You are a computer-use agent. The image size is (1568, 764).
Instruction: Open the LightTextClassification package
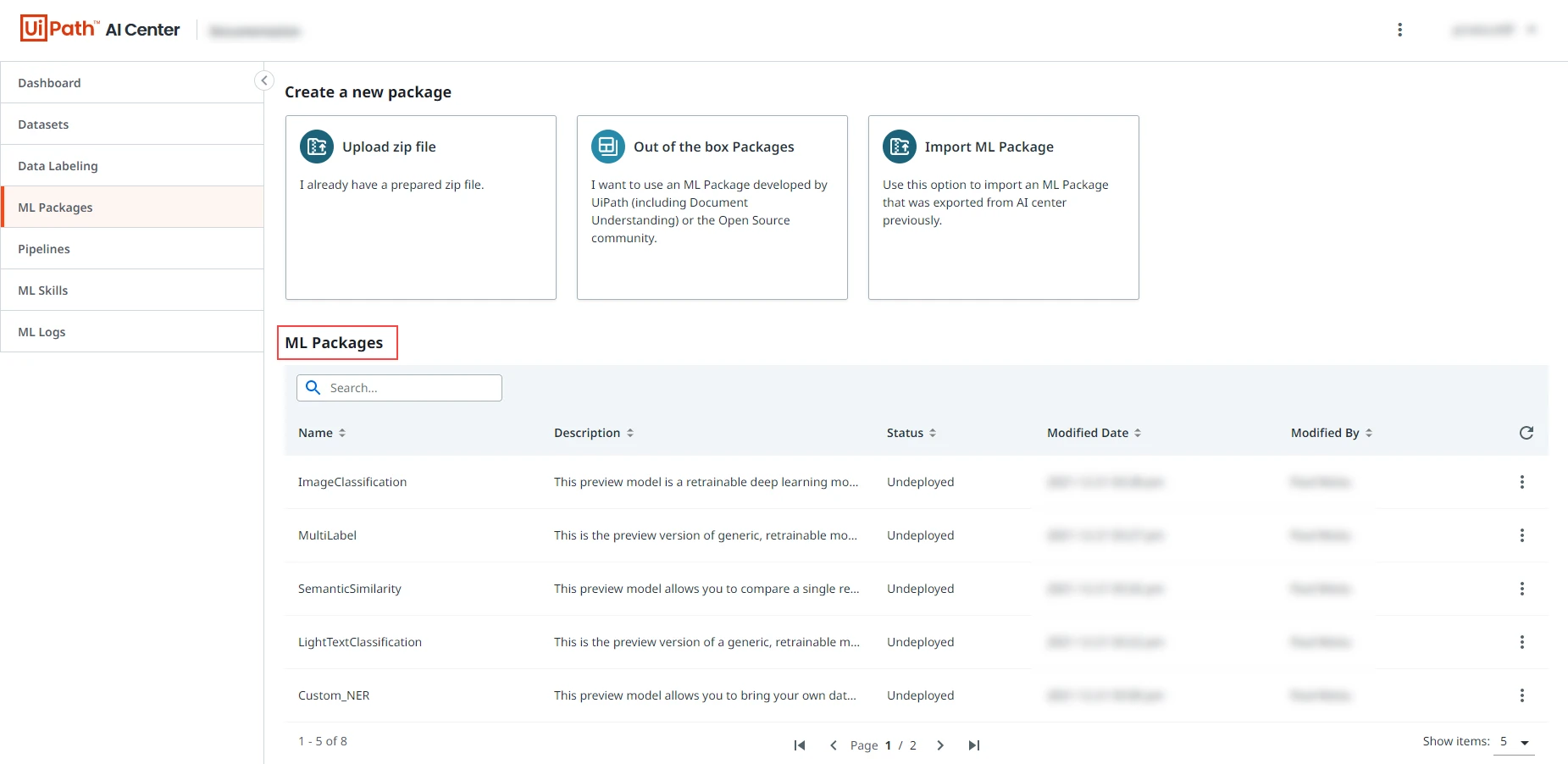pos(360,642)
